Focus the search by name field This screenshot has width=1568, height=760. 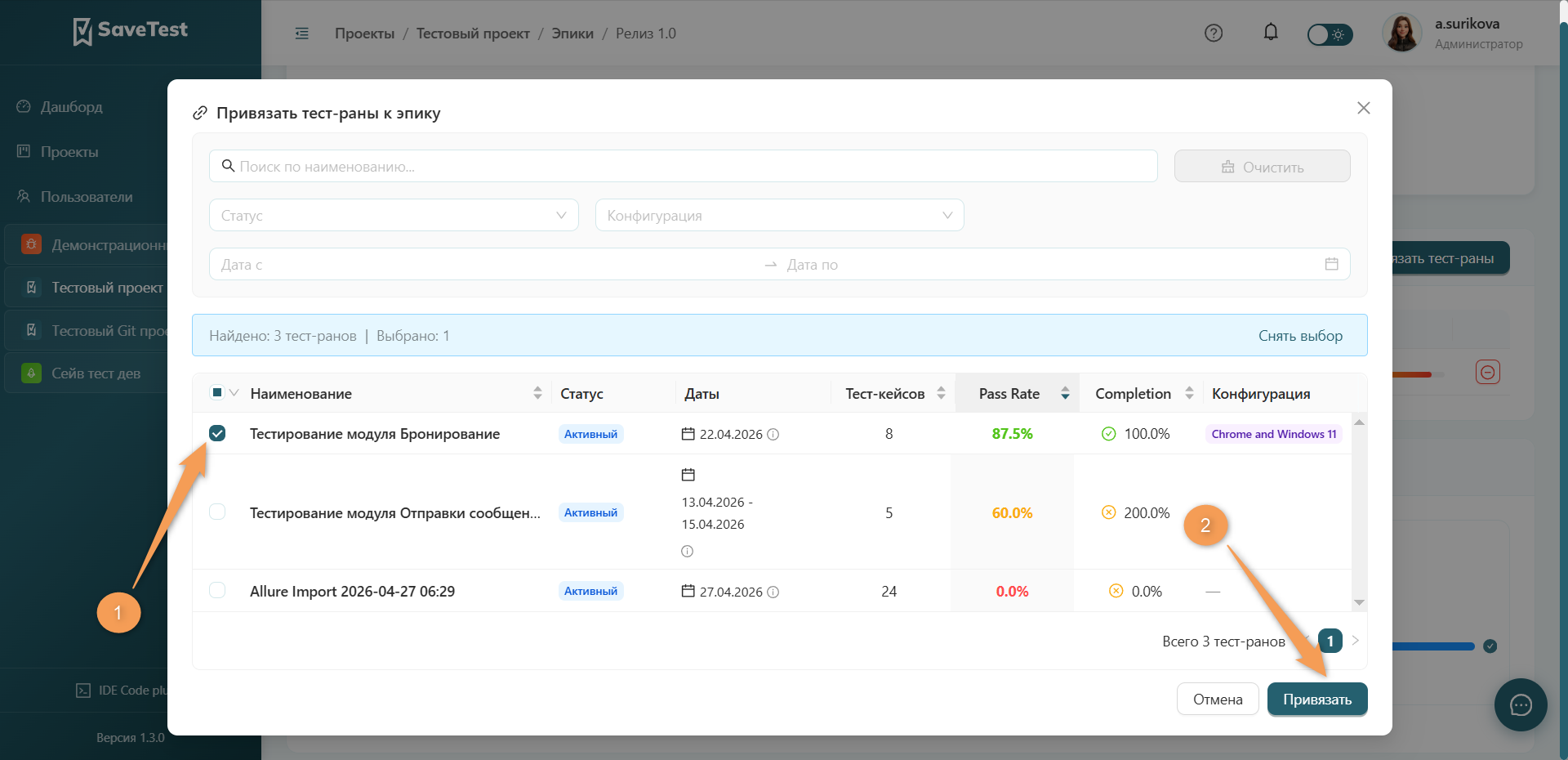(683, 166)
